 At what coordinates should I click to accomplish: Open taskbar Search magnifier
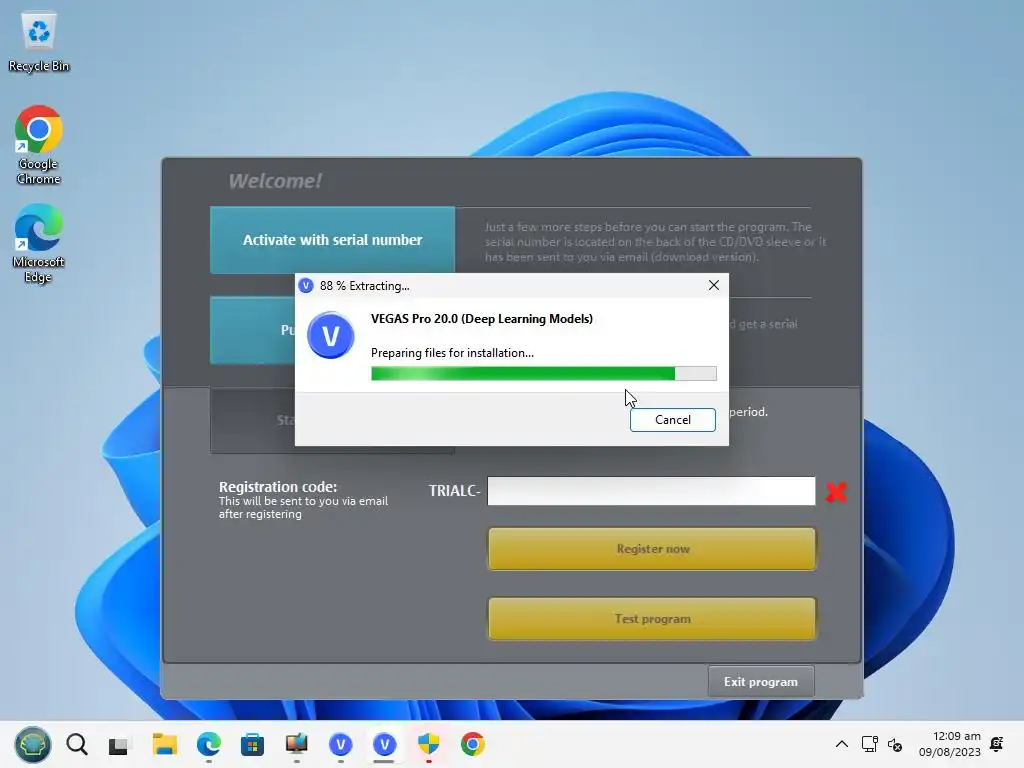[77, 744]
